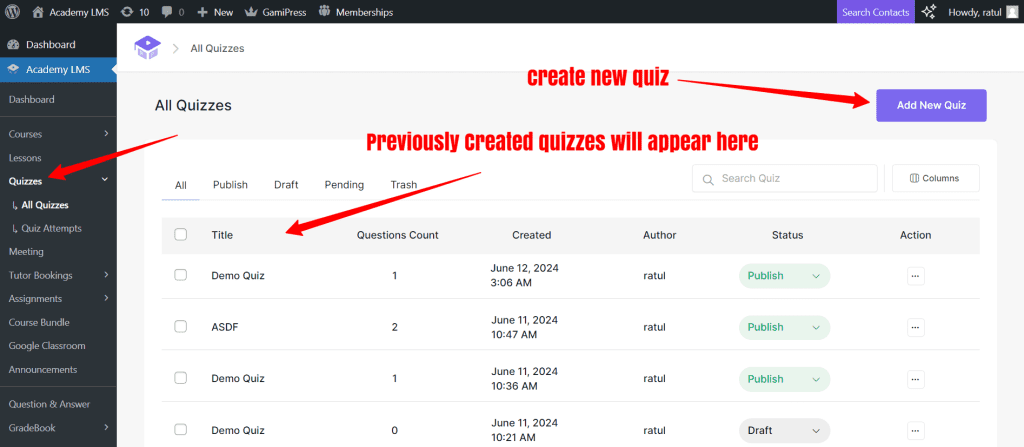1024x447 pixels.
Task: Click into the Search Quiz field
Action: point(784,178)
